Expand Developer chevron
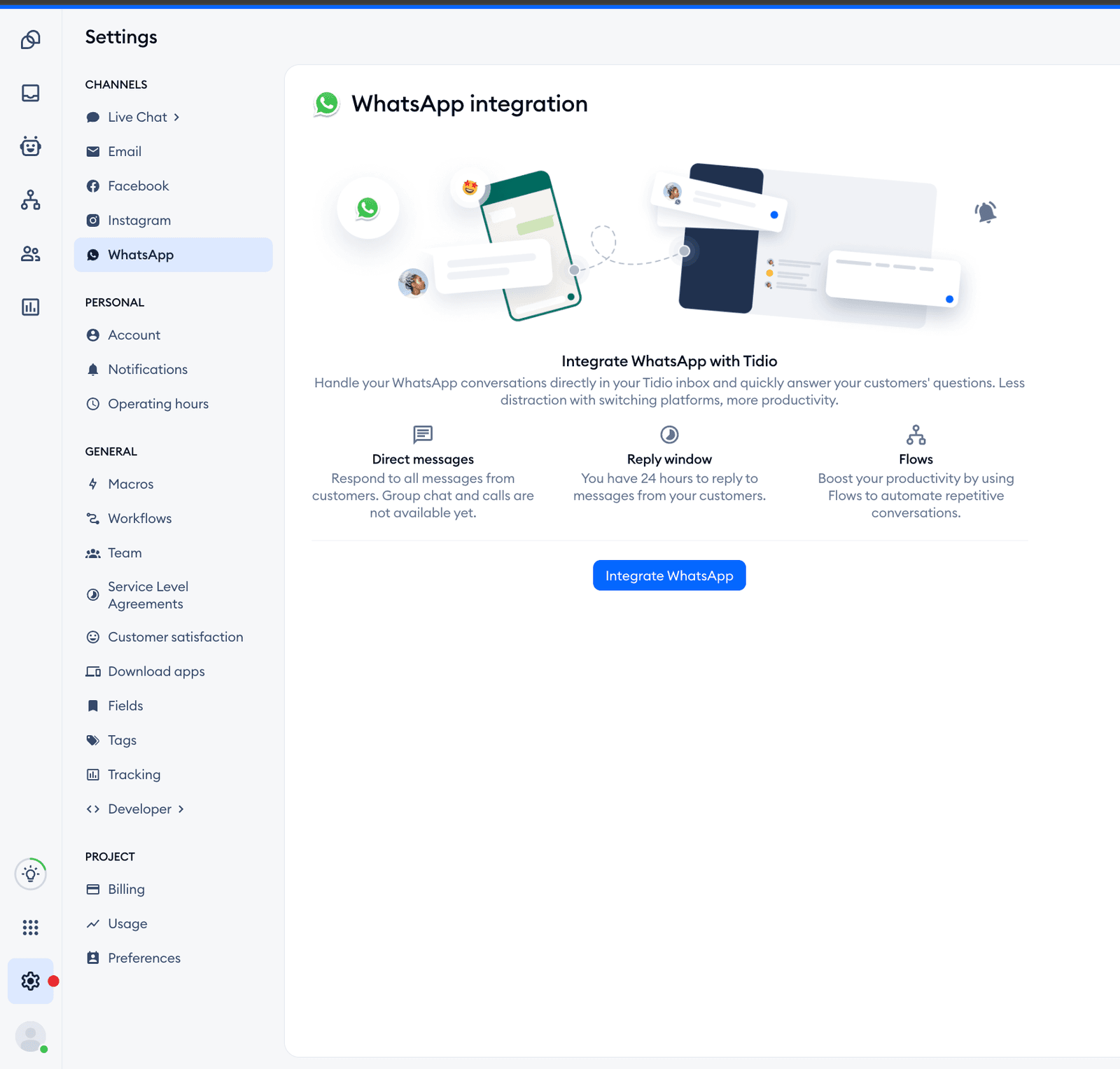1120x1069 pixels. click(181, 809)
